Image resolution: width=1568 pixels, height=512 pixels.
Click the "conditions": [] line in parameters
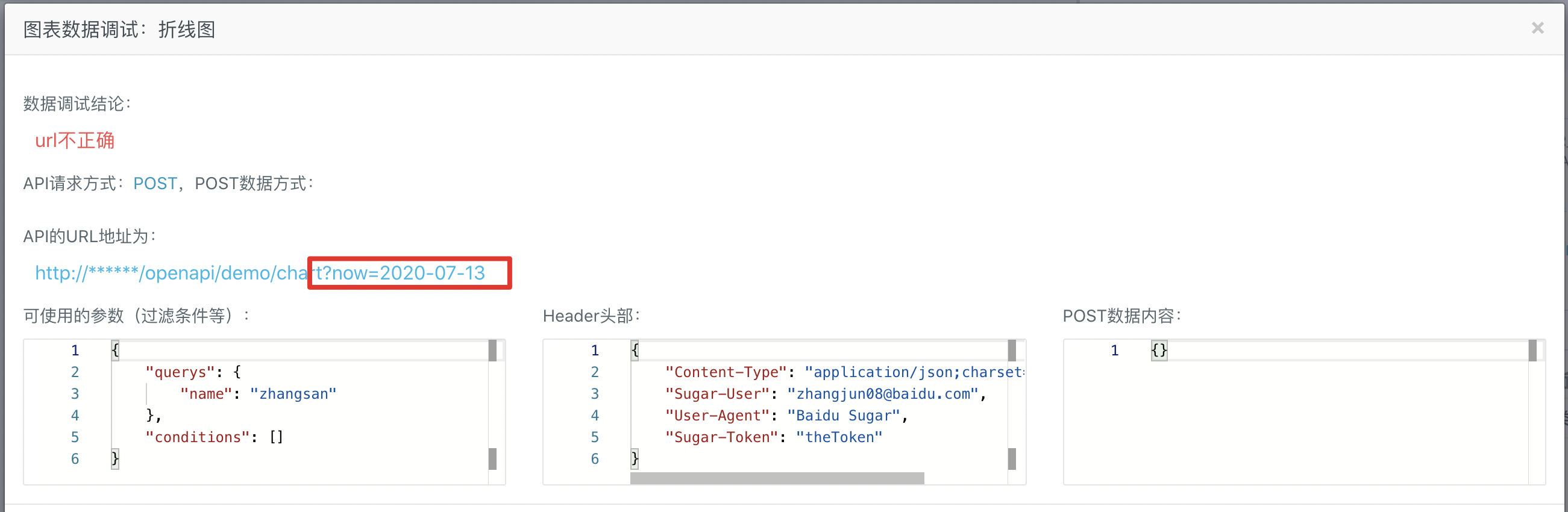point(215,437)
